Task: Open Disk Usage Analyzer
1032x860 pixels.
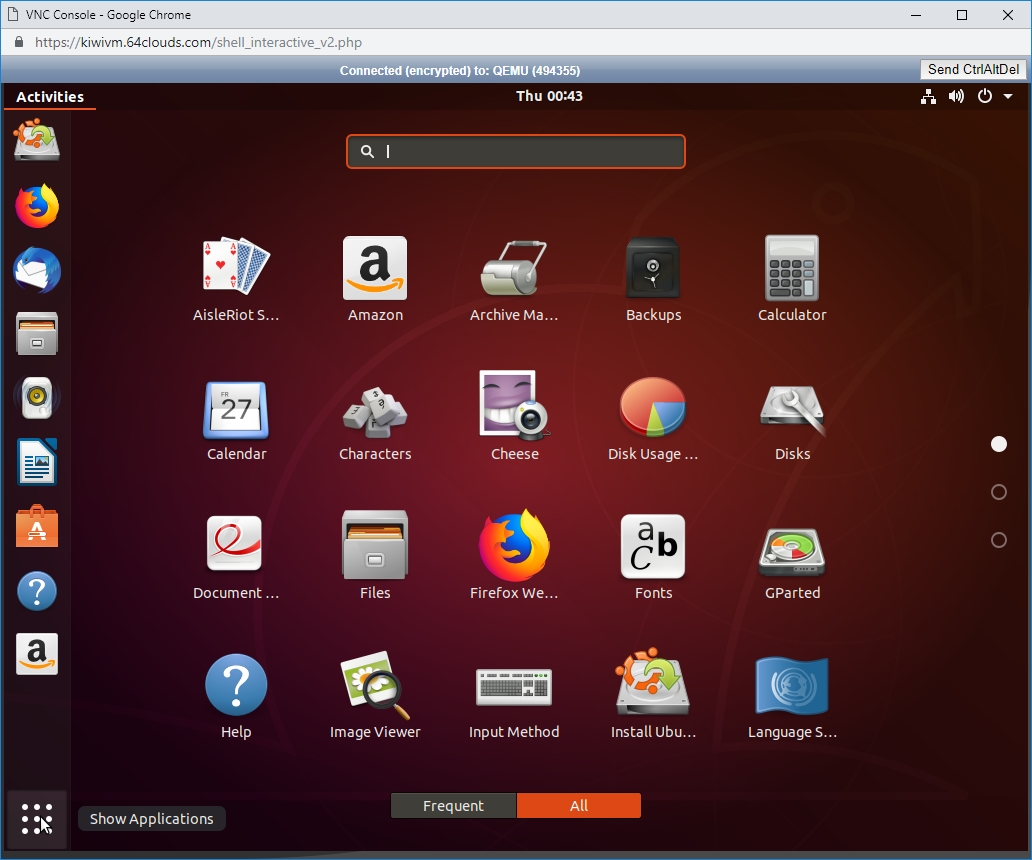Action: (653, 410)
